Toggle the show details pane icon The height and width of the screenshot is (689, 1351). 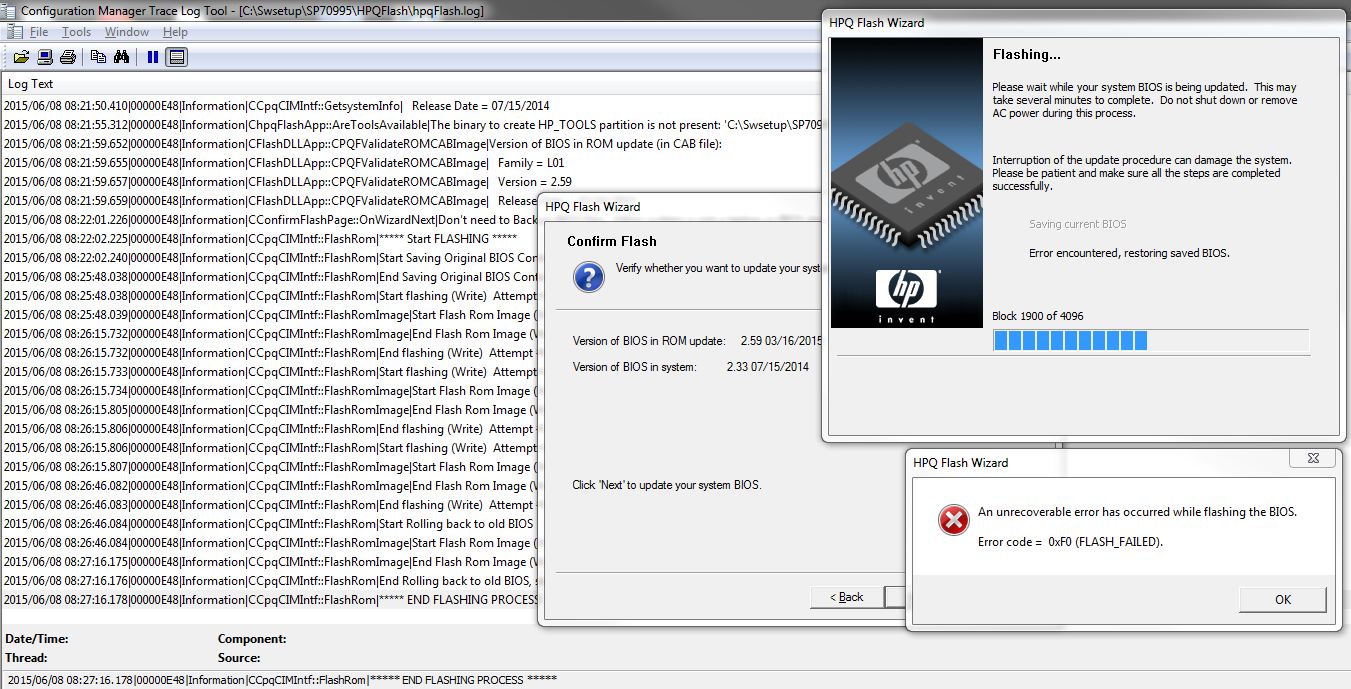click(x=176, y=57)
